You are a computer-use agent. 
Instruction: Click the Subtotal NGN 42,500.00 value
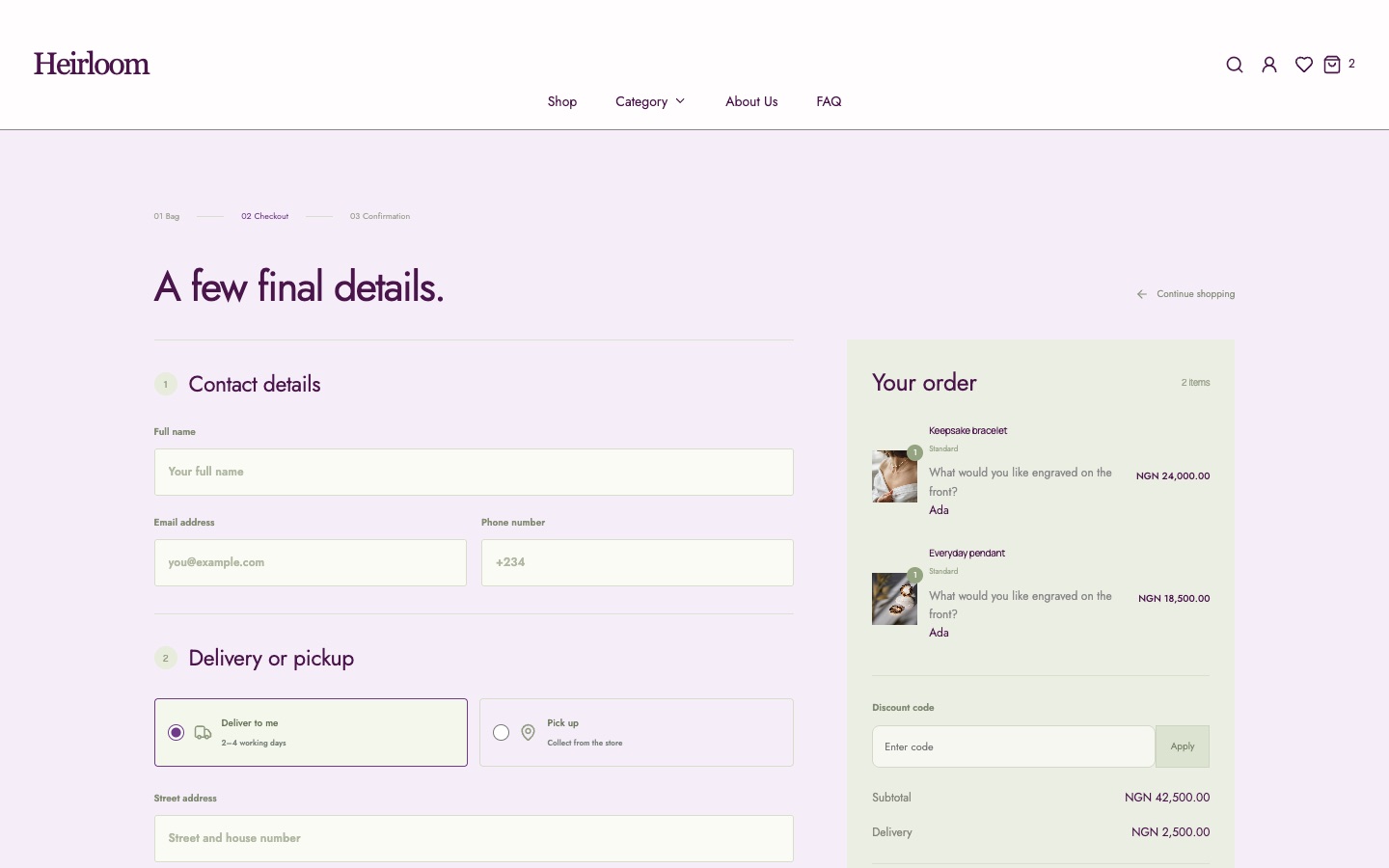[x=1167, y=798]
